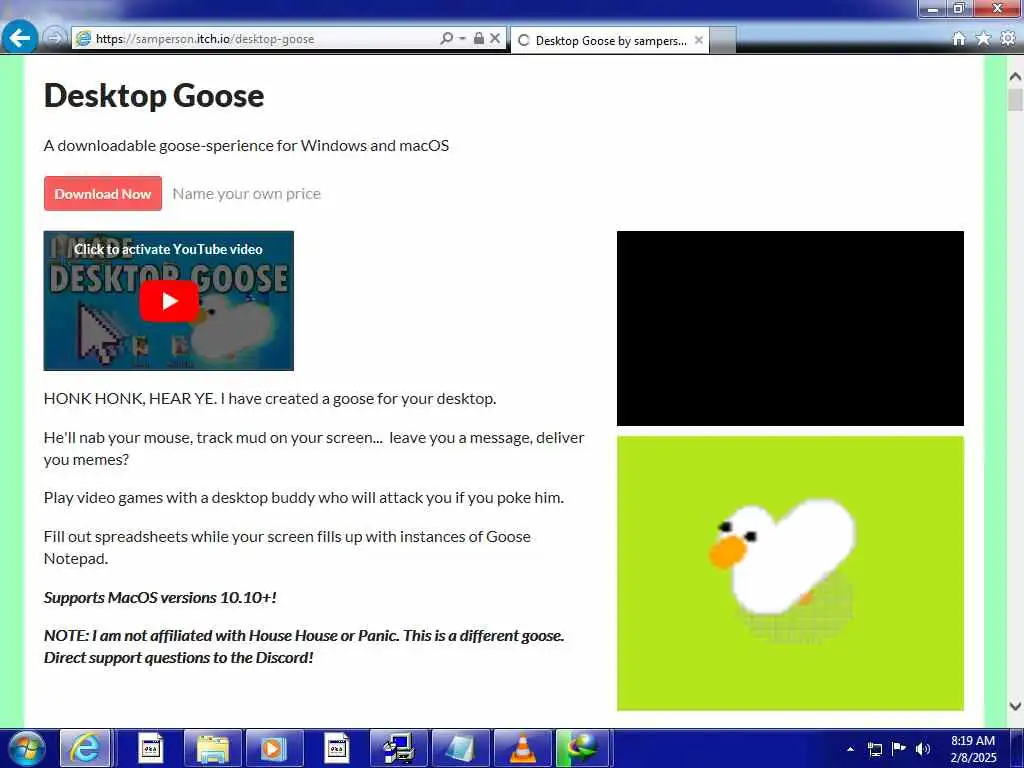The height and width of the screenshot is (768, 1024).
Task: Go back with the browser Back arrow
Action: pos(20,38)
